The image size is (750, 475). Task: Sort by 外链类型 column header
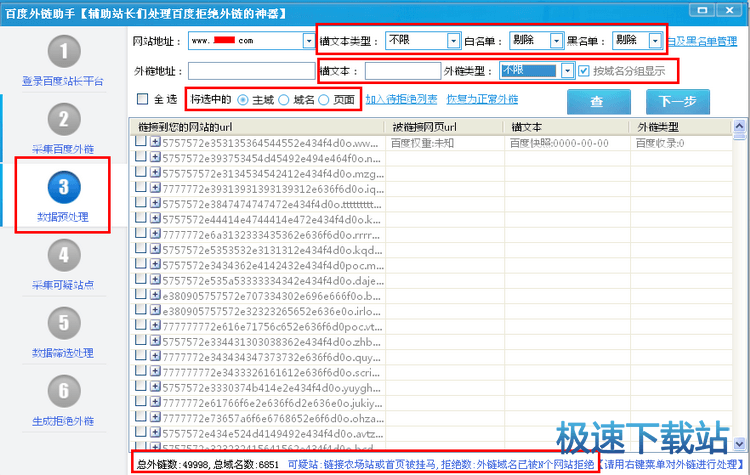pyautogui.click(x=680, y=127)
